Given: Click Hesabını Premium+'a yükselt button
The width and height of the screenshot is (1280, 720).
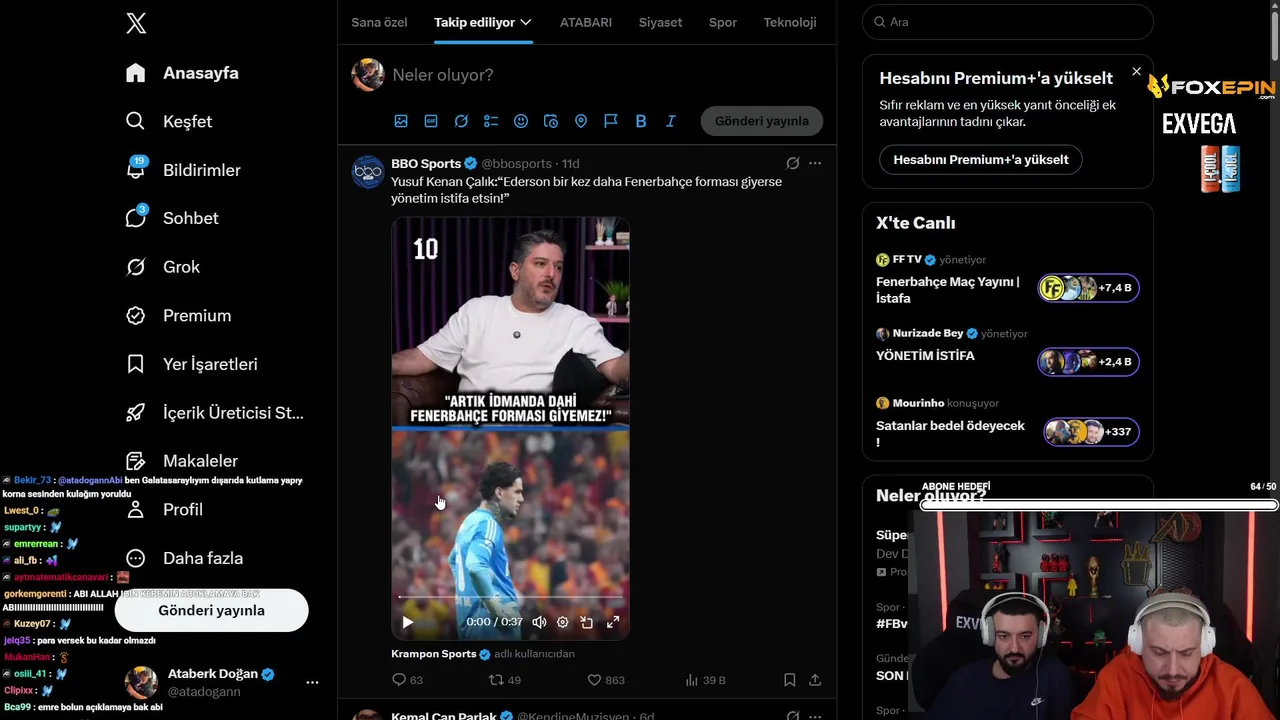Looking at the screenshot, I should (980, 159).
